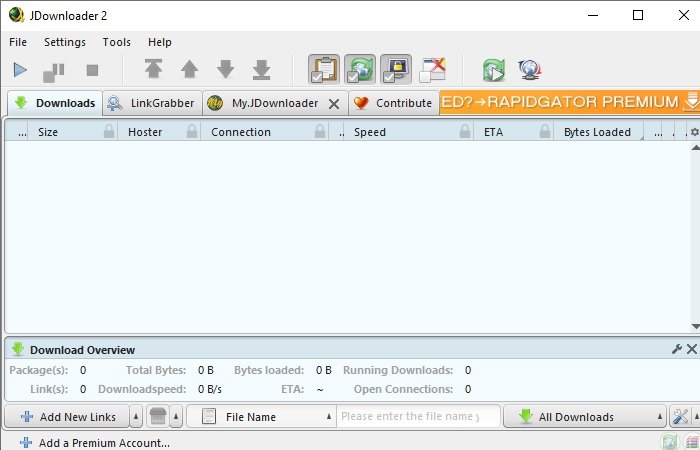Toggle clipboard observer
The width and height of the screenshot is (700, 450).
click(324, 69)
